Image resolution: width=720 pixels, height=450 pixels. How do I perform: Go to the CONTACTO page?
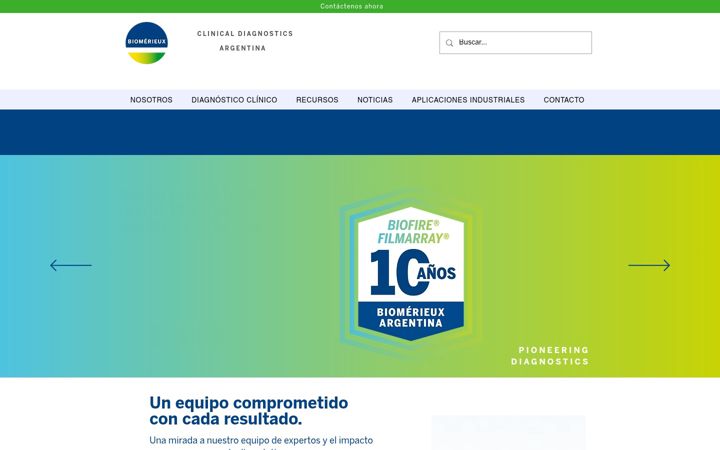pos(564,100)
